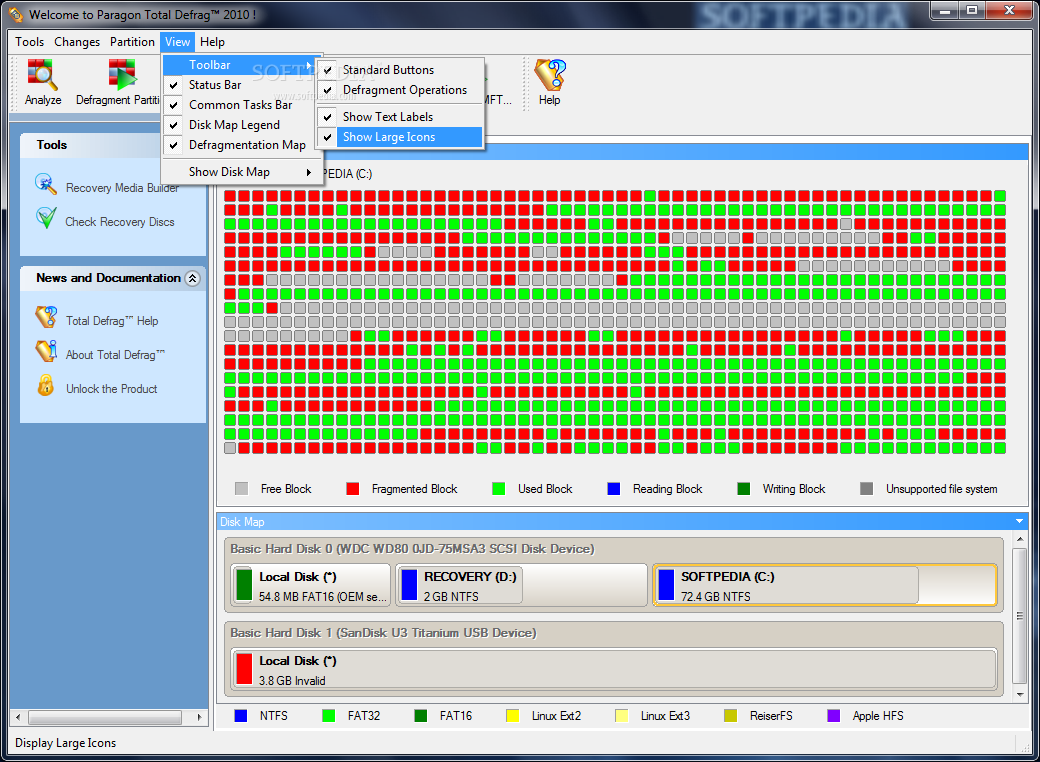Click the green FAT16 Local Disk partition icon
Image resolution: width=1040 pixels, height=762 pixels.
click(244, 585)
